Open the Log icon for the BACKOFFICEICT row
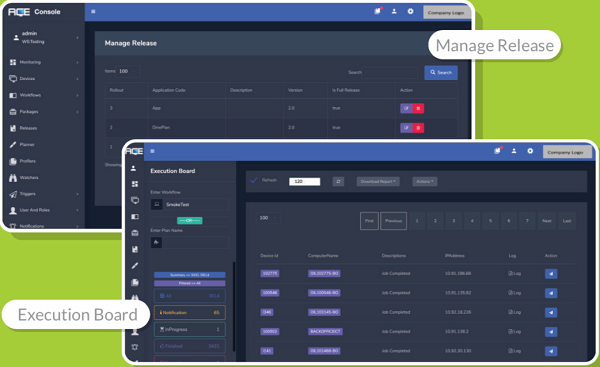The height and width of the screenshot is (367, 600). pos(515,331)
